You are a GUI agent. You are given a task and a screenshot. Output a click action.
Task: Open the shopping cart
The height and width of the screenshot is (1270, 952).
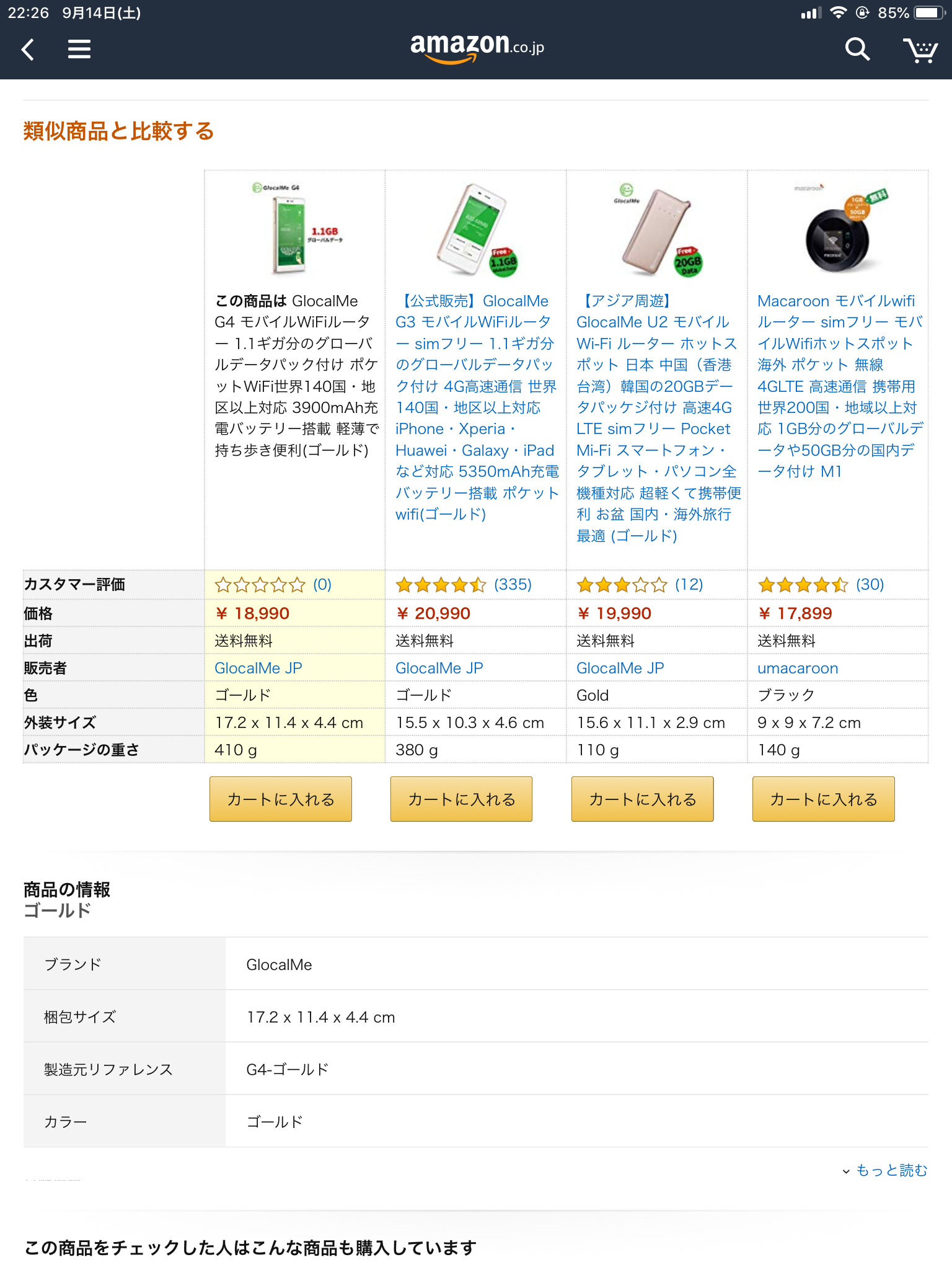point(920,50)
